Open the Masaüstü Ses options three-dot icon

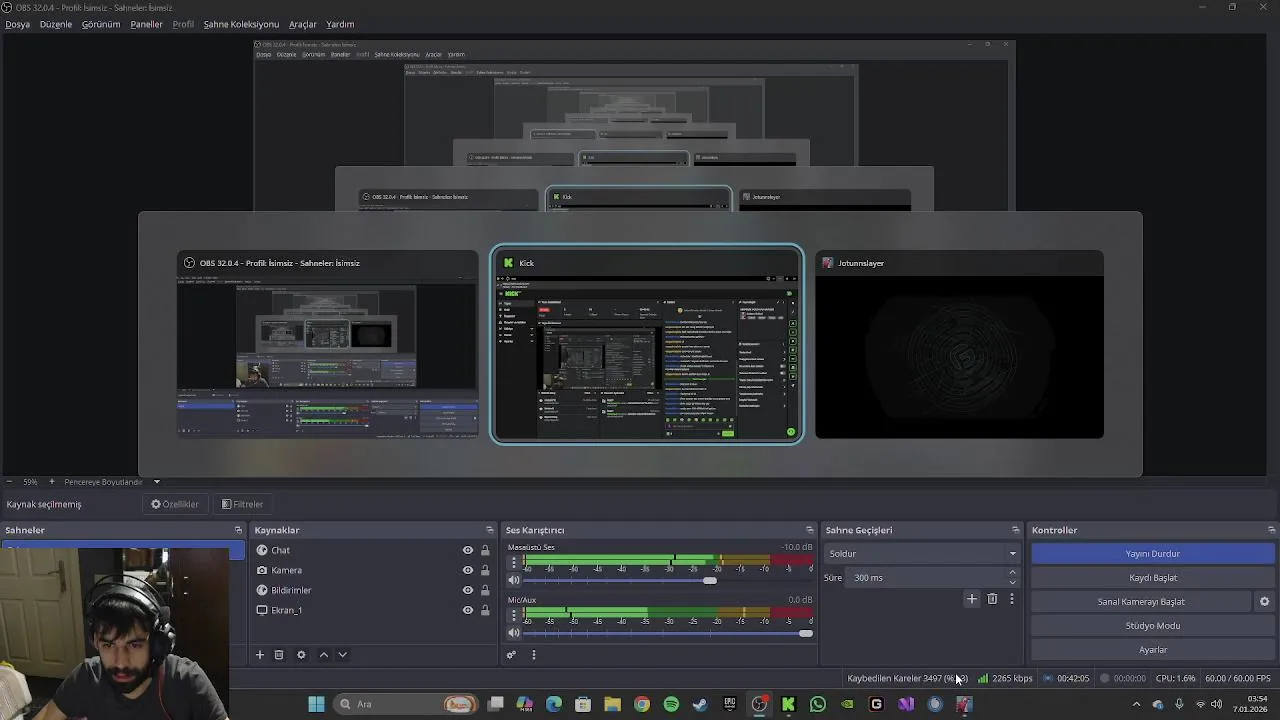pyautogui.click(x=514, y=563)
